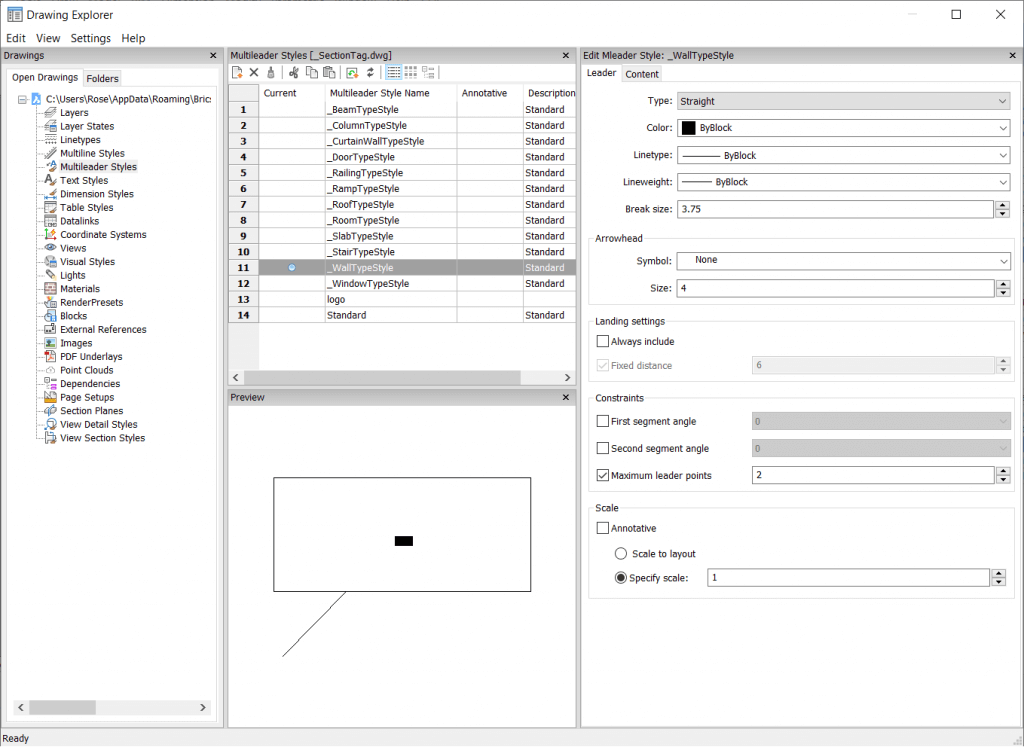Image resolution: width=1024 pixels, height=747 pixels.
Task: Close the Multileader Styles panel
Action: tap(566, 56)
